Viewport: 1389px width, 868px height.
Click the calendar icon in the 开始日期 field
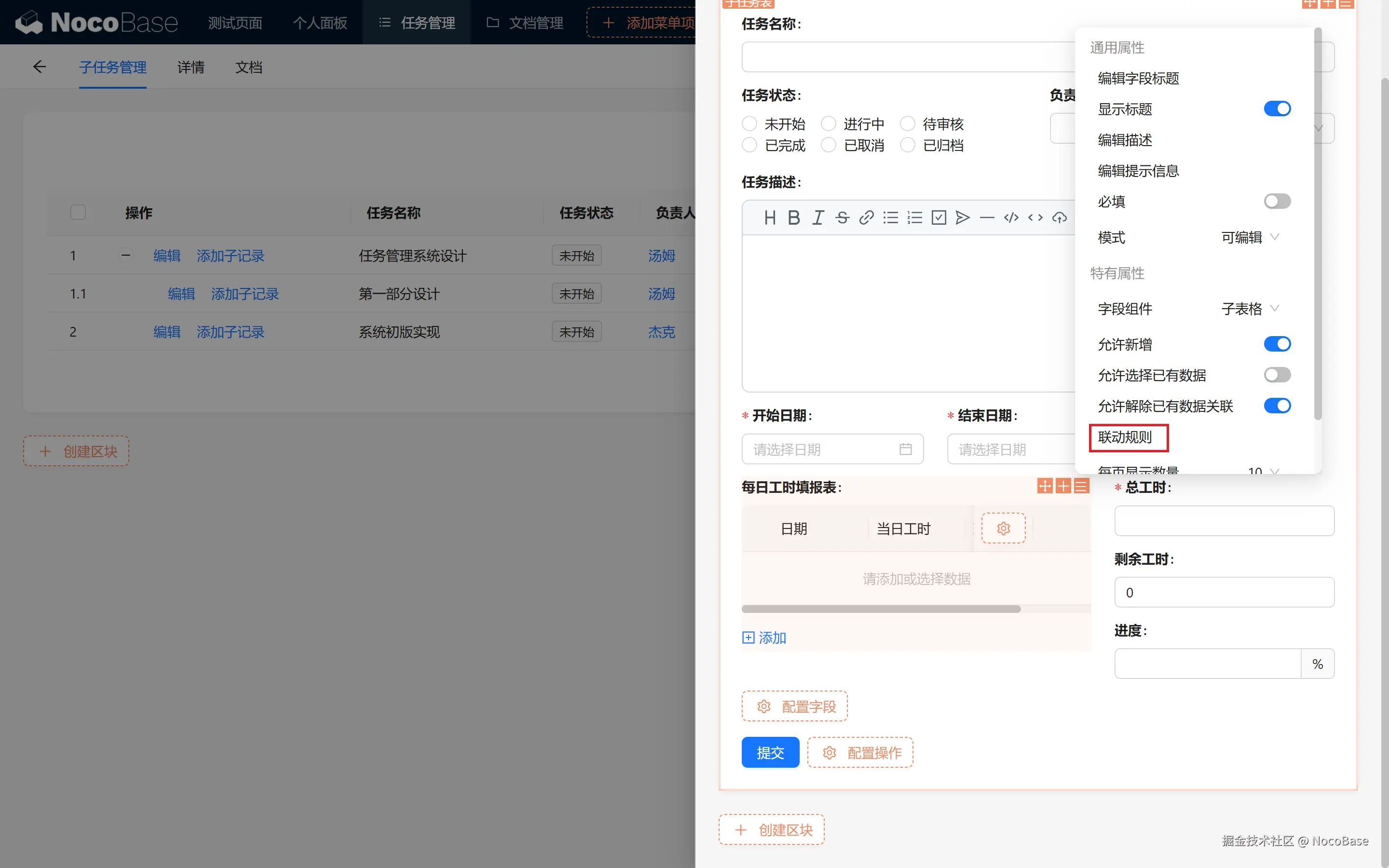coord(905,449)
